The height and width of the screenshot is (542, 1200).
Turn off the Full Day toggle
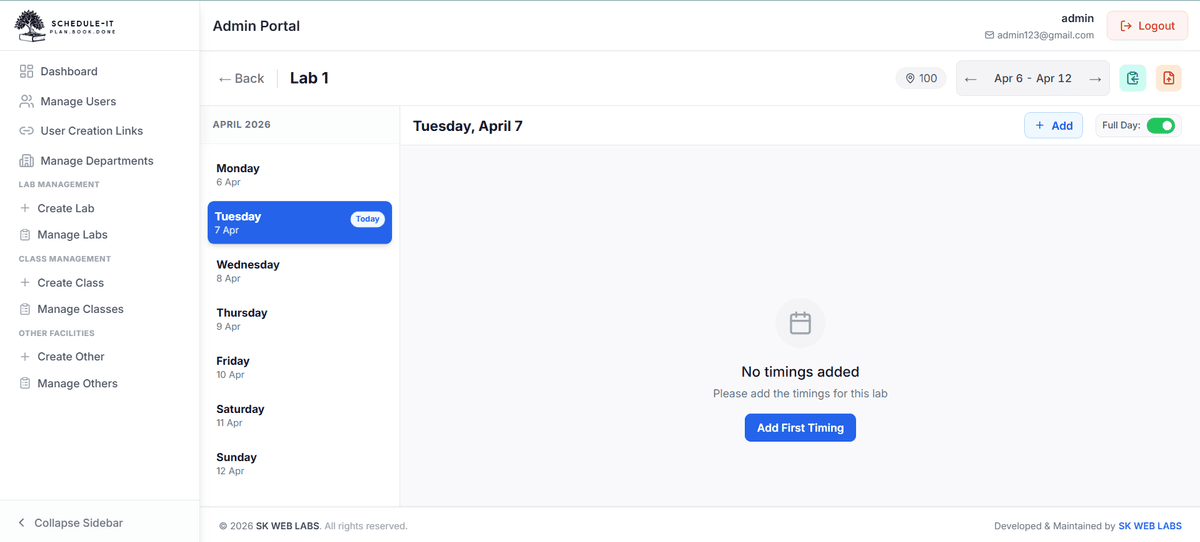[1160, 125]
